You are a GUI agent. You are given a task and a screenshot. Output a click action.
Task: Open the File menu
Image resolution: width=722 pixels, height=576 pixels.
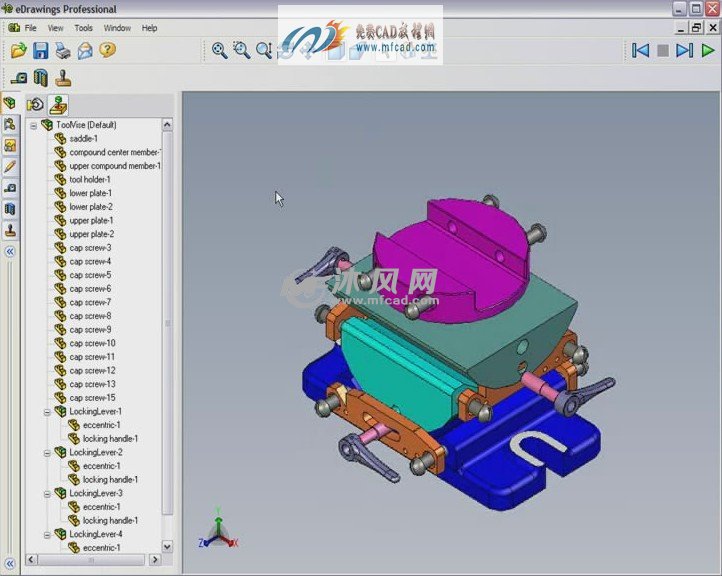(x=30, y=28)
